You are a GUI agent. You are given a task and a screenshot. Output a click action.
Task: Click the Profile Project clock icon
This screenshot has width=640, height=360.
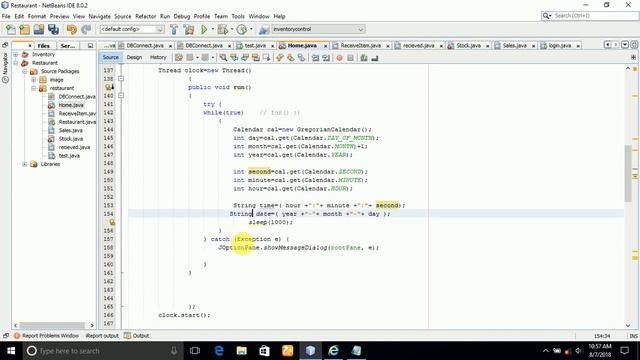pos(242,29)
